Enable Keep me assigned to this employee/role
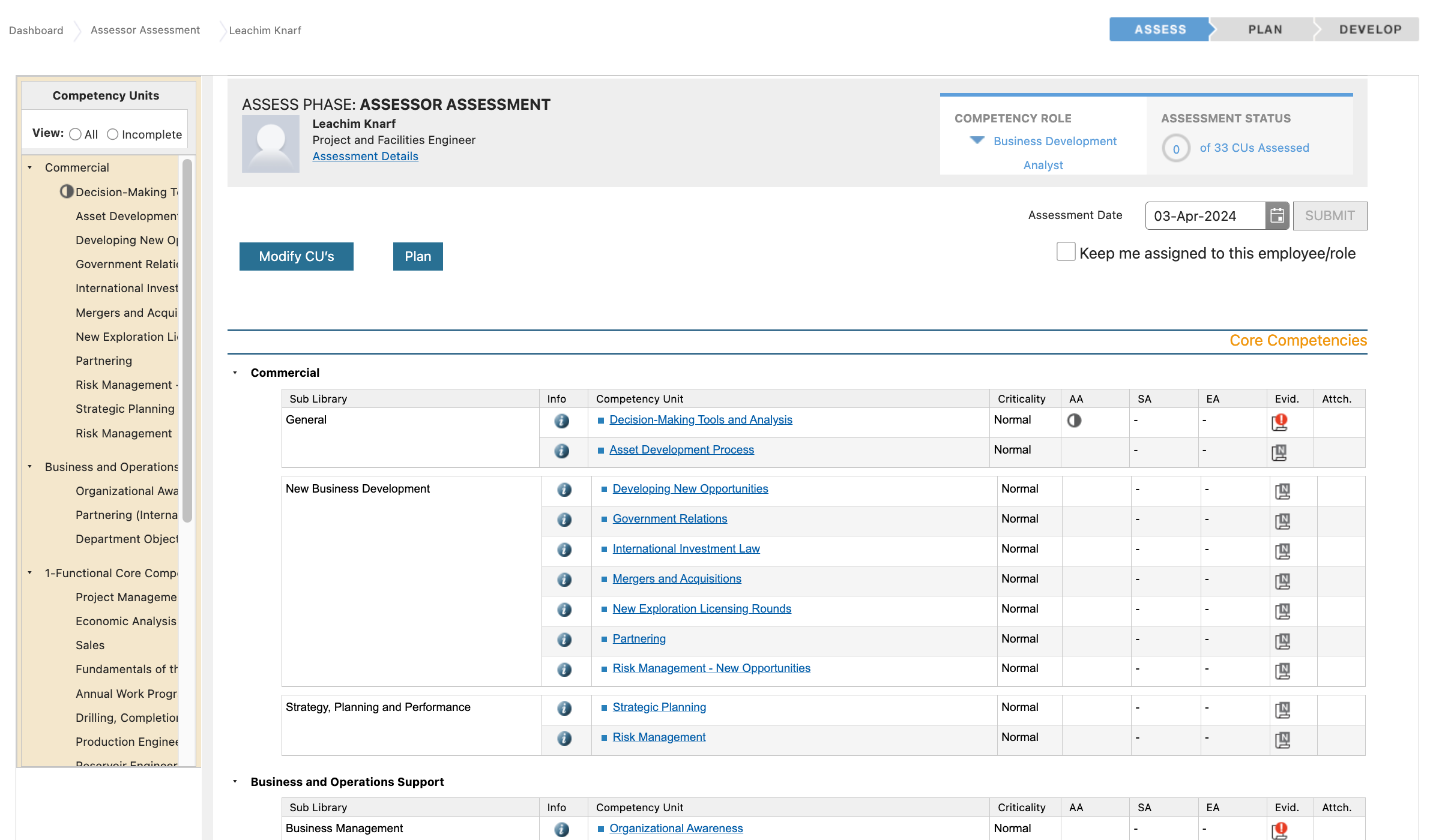Screen dimensions: 1442x840 coord(1066,252)
